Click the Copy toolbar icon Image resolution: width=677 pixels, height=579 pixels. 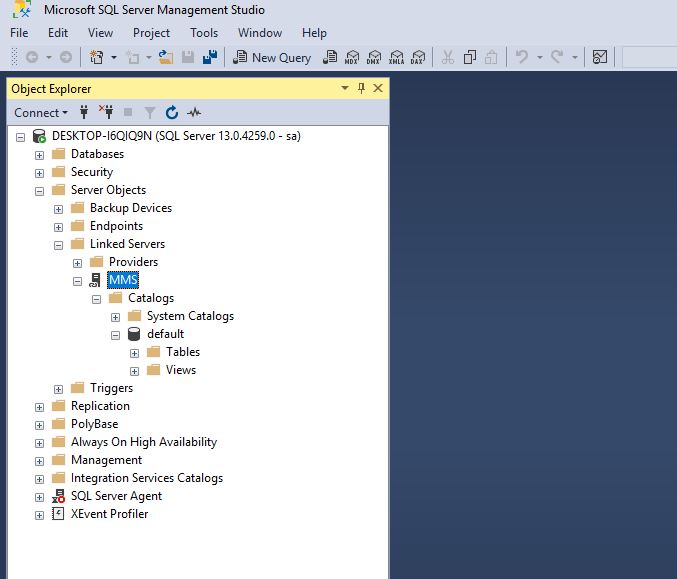click(470, 57)
